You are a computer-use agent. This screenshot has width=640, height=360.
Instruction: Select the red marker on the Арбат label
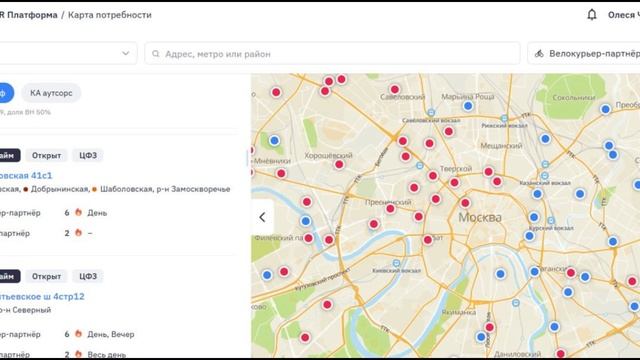[427, 240]
